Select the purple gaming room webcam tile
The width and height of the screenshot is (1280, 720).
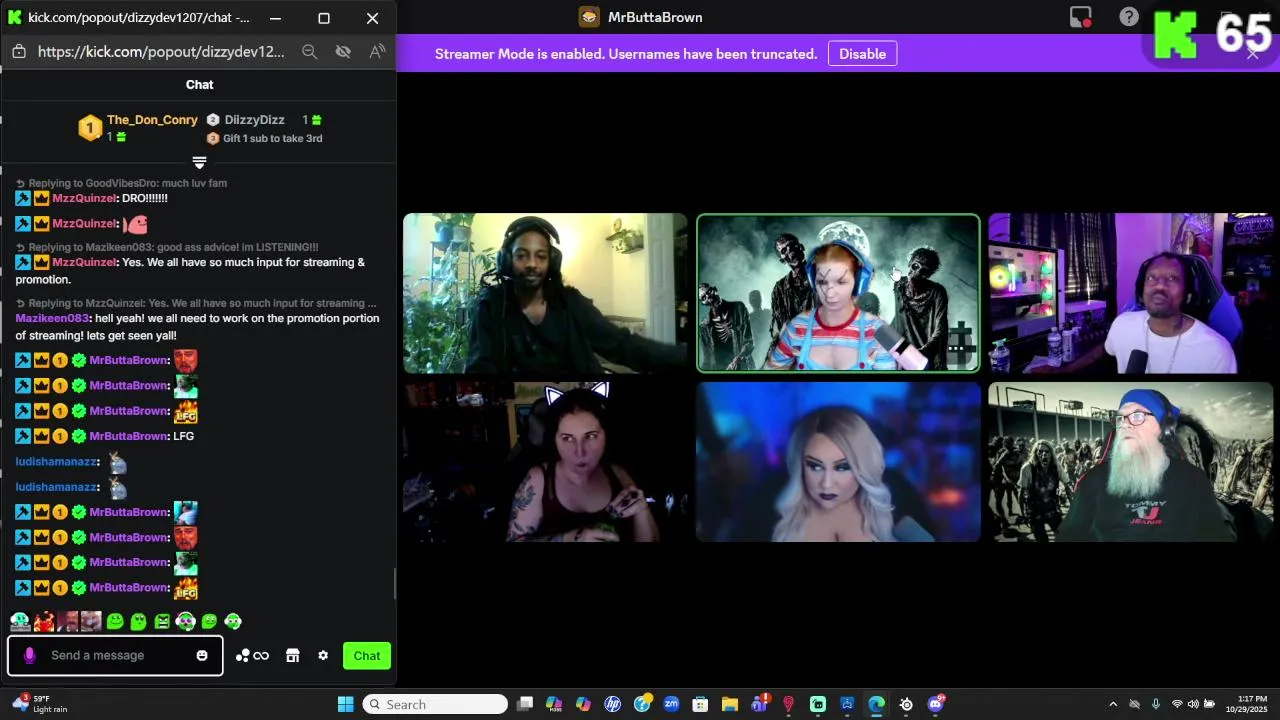tap(1131, 293)
